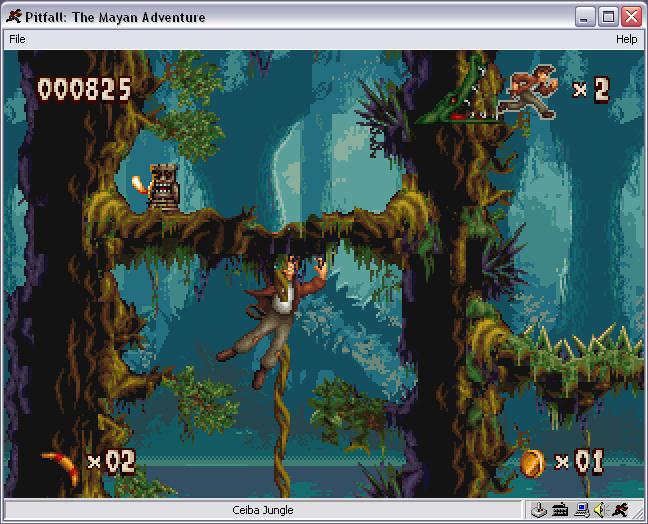Click the gold treasure coin icon
This screenshot has height=524, width=648.
(x=532, y=463)
